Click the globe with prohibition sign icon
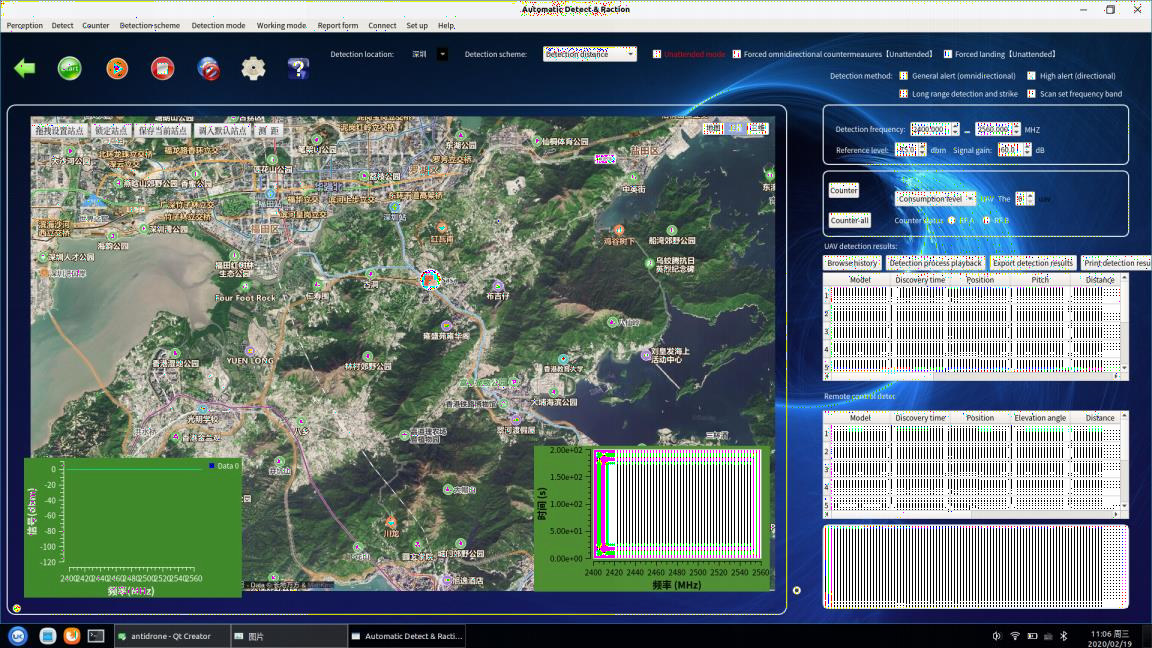 (209, 68)
